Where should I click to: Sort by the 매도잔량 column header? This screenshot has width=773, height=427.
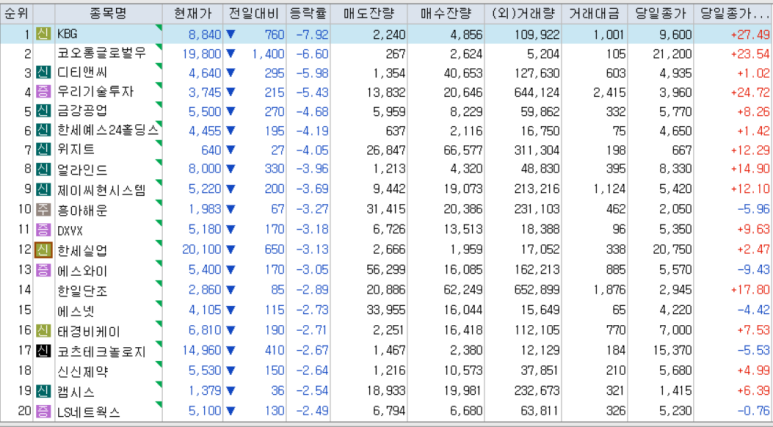pos(369,13)
